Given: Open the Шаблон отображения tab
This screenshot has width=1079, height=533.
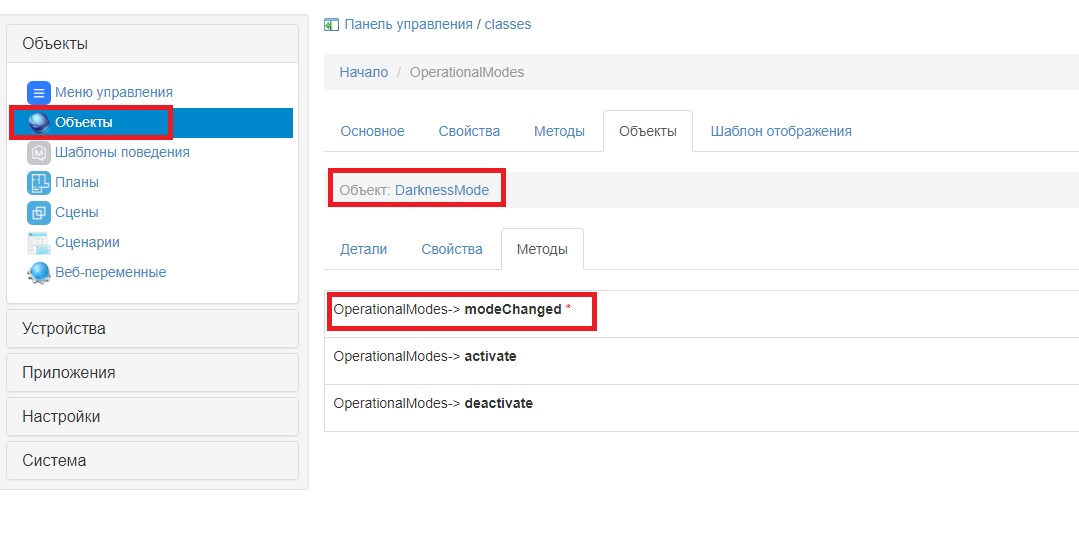Looking at the screenshot, I should [x=780, y=131].
